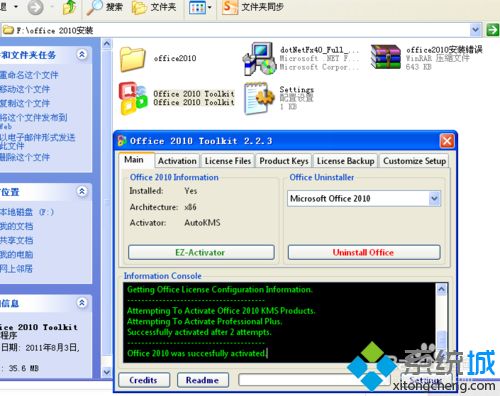The width and height of the screenshot is (500, 396).
Task: Click 移动这个文件 link
Action: pyautogui.click(x=25, y=89)
